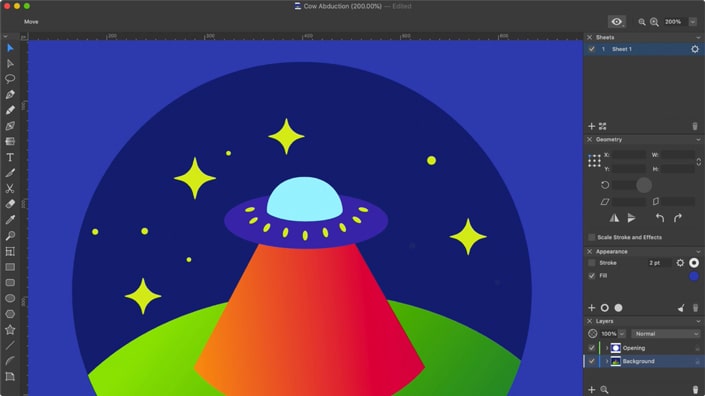Add new appearance attribute
This screenshot has height=396, width=705.
tap(592, 308)
